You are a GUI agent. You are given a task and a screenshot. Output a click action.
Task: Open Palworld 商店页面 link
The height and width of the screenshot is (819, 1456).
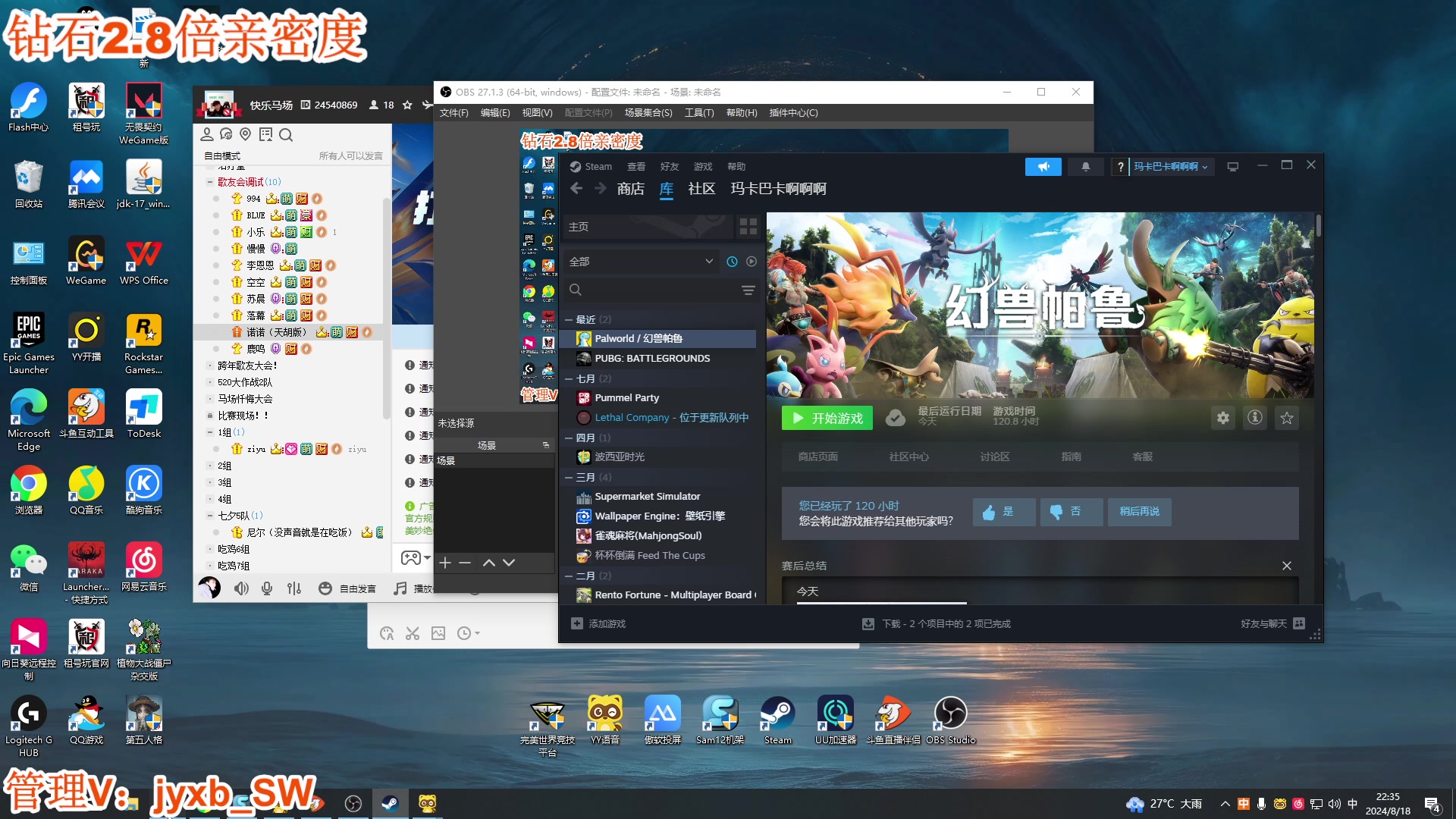[x=817, y=457]
